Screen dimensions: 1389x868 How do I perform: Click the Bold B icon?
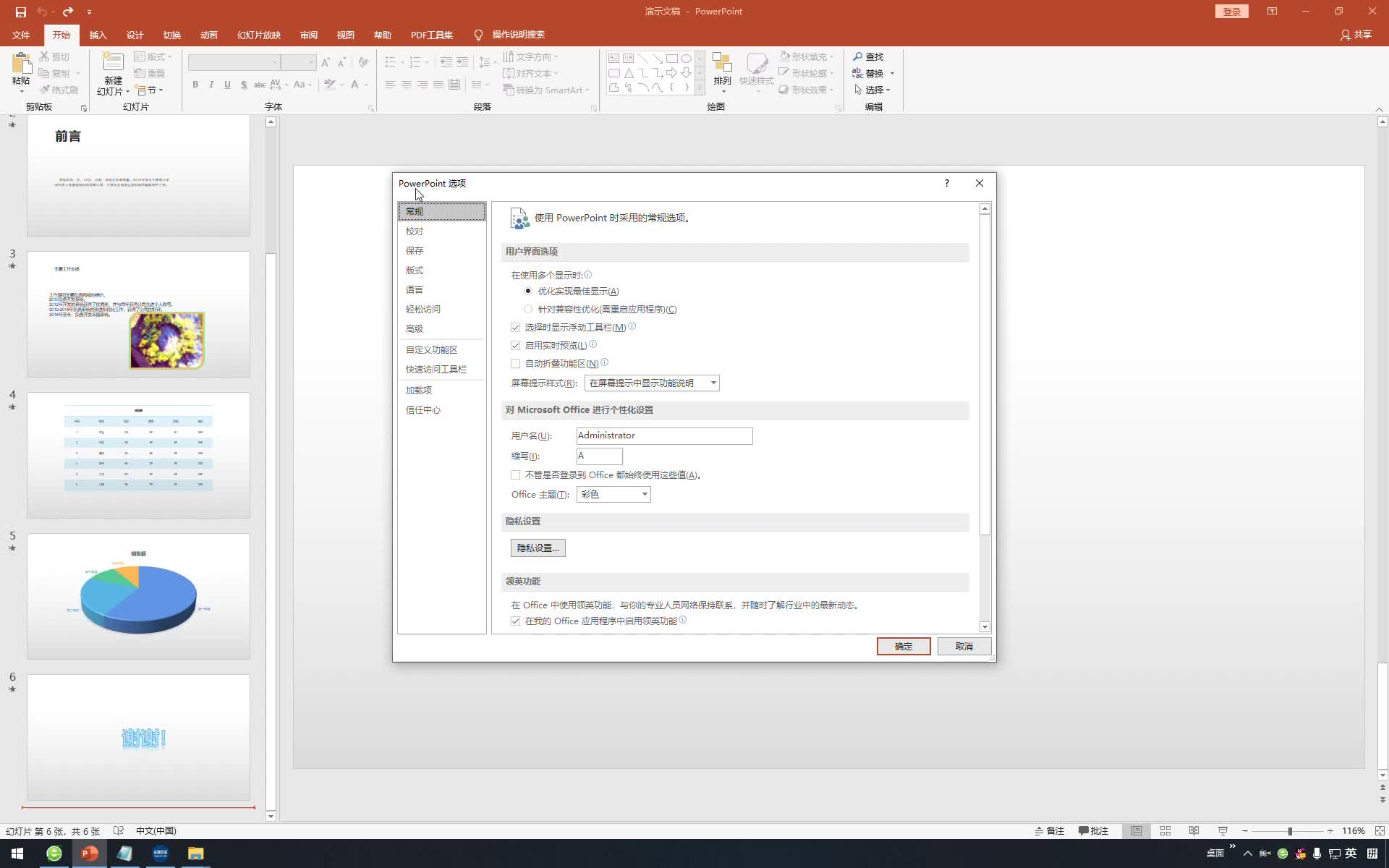coord(195,85)
